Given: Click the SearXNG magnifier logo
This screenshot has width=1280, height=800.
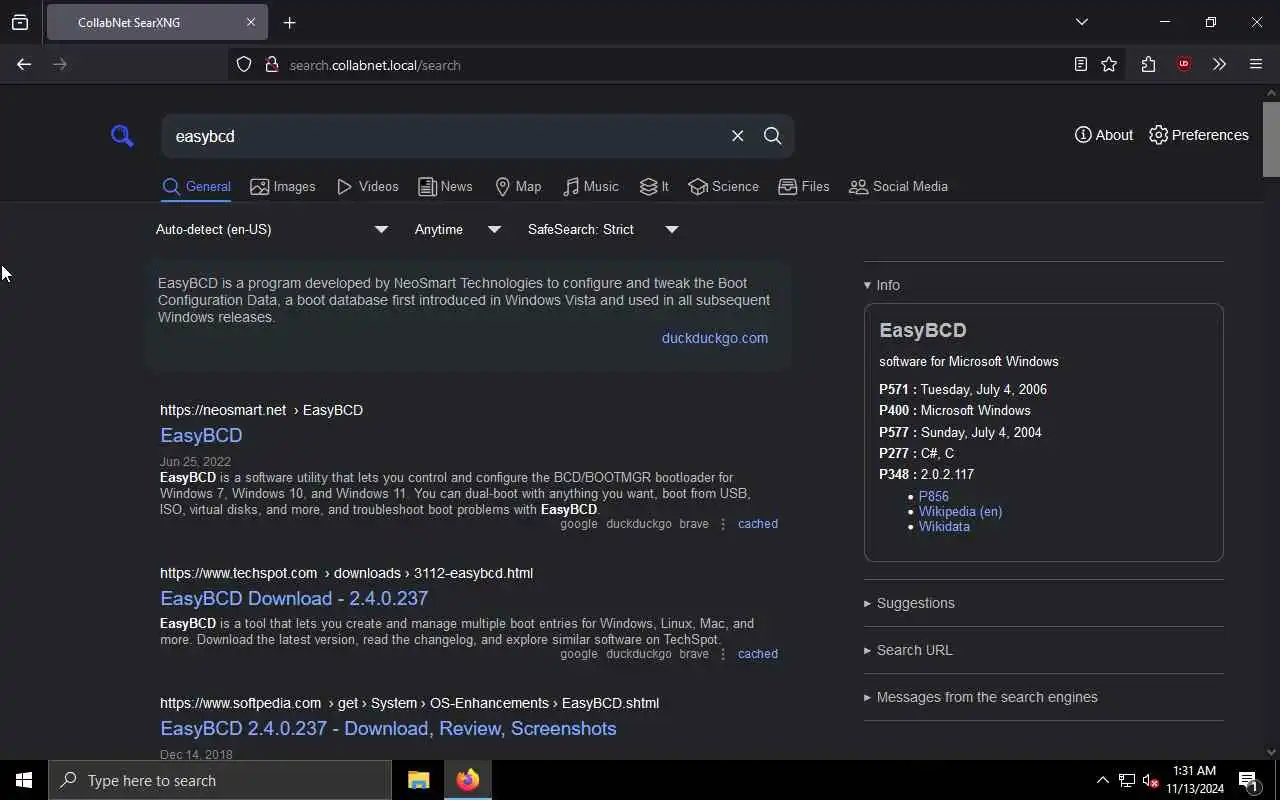Looking at the screenshot, I should coord(122,136).
